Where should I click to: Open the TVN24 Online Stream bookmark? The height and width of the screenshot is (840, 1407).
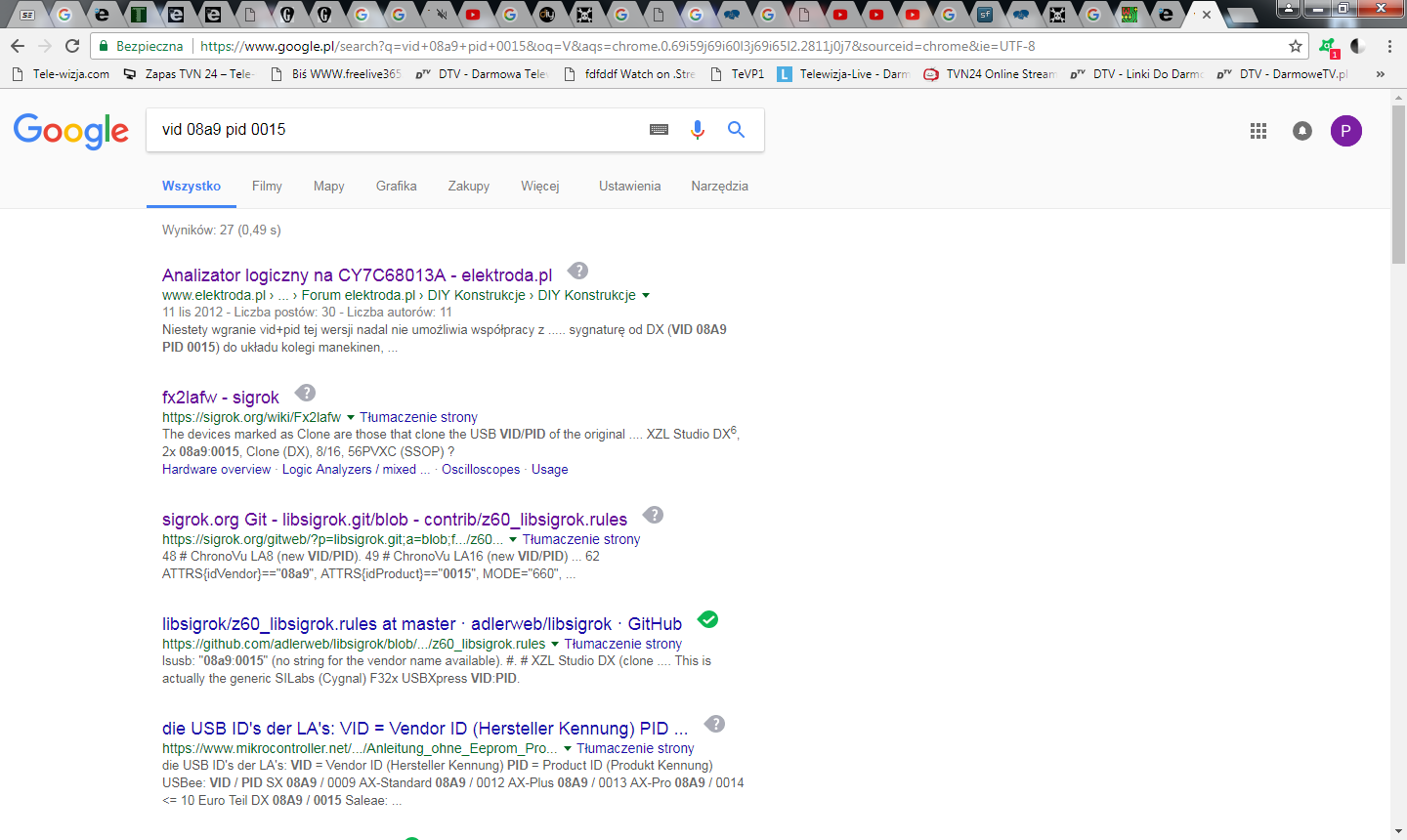991,73
